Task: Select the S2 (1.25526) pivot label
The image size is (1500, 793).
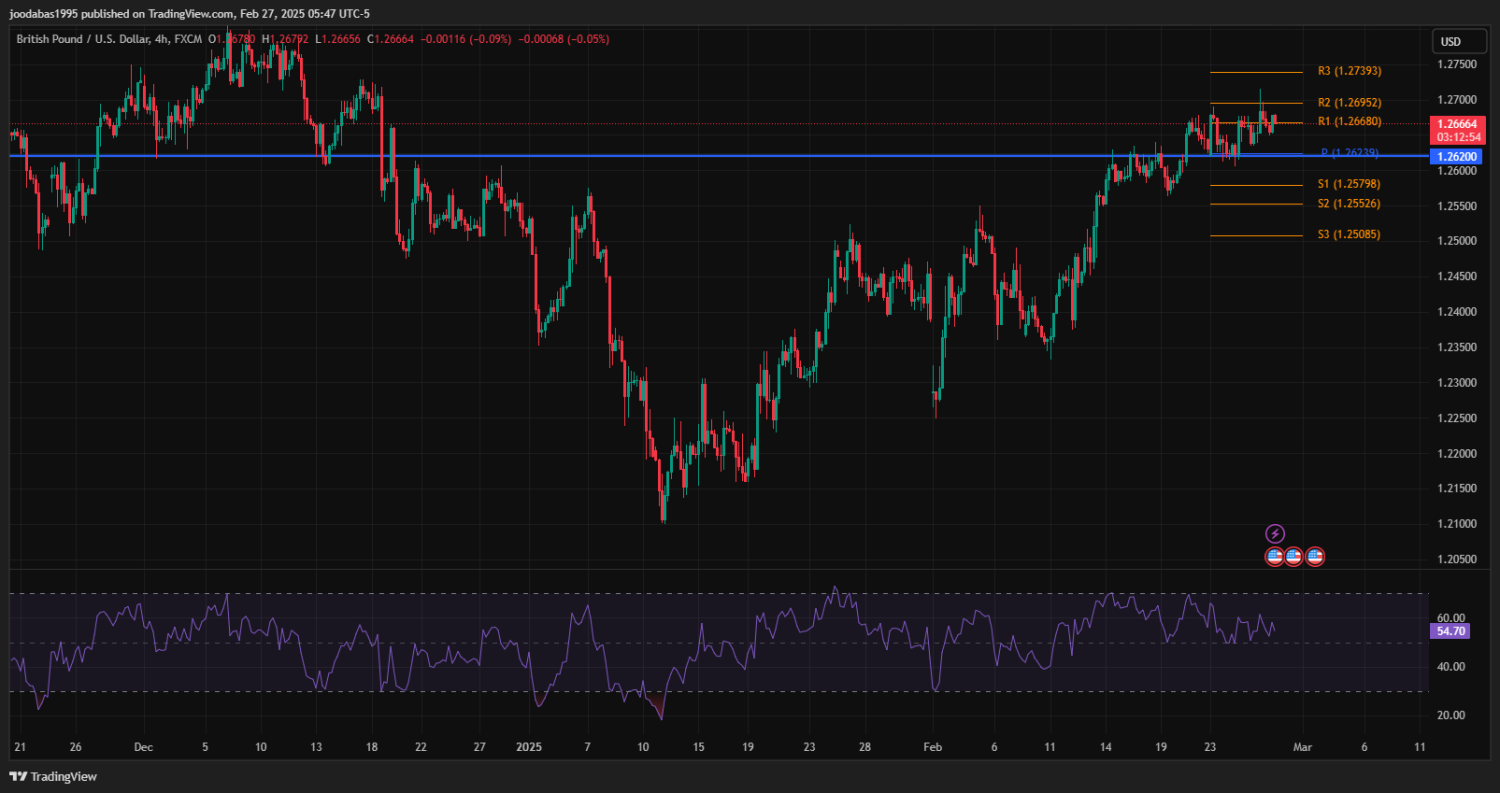Action: pyautogui.click(x=1349, y=204)
